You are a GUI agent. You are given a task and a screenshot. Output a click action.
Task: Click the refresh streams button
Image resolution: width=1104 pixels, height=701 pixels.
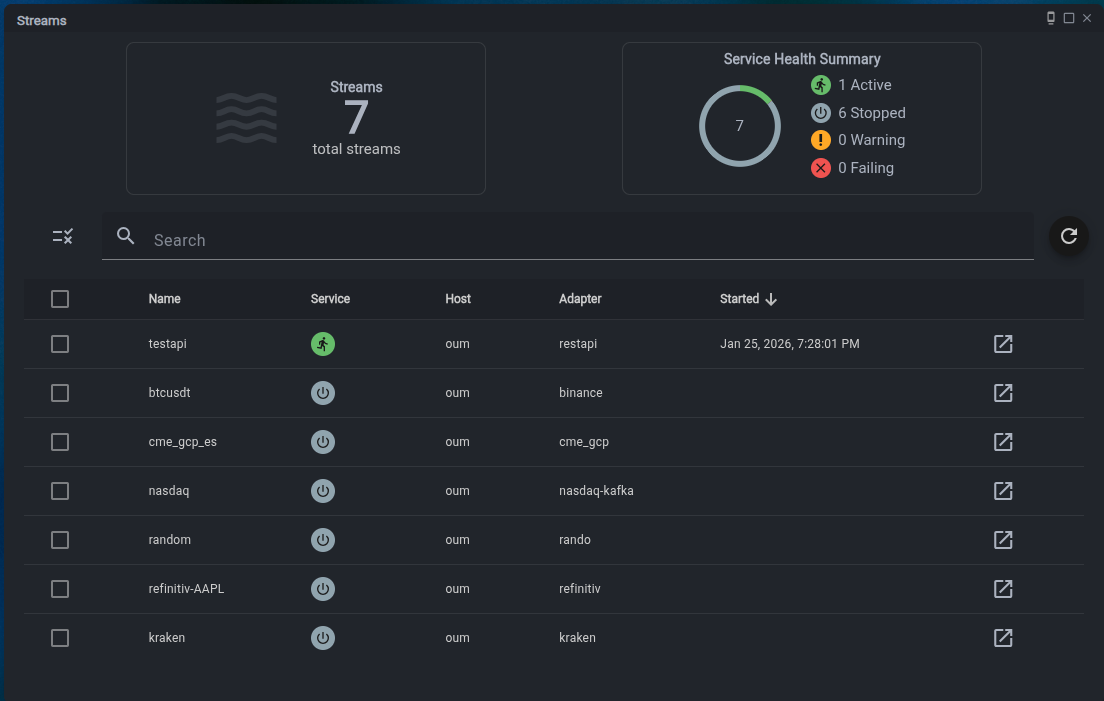pos(1068,236)
